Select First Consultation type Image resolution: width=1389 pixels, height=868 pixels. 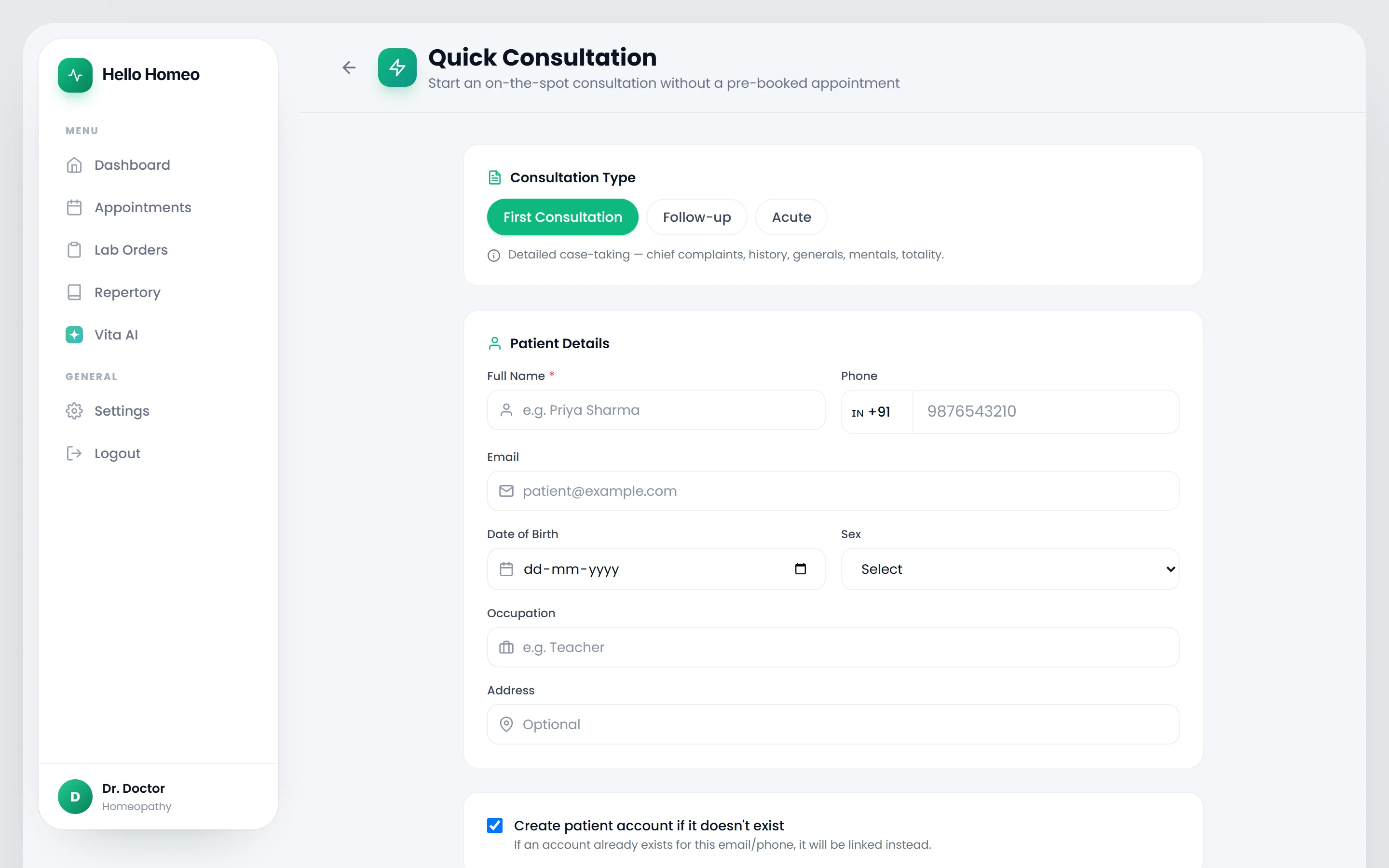pos(562,217)
